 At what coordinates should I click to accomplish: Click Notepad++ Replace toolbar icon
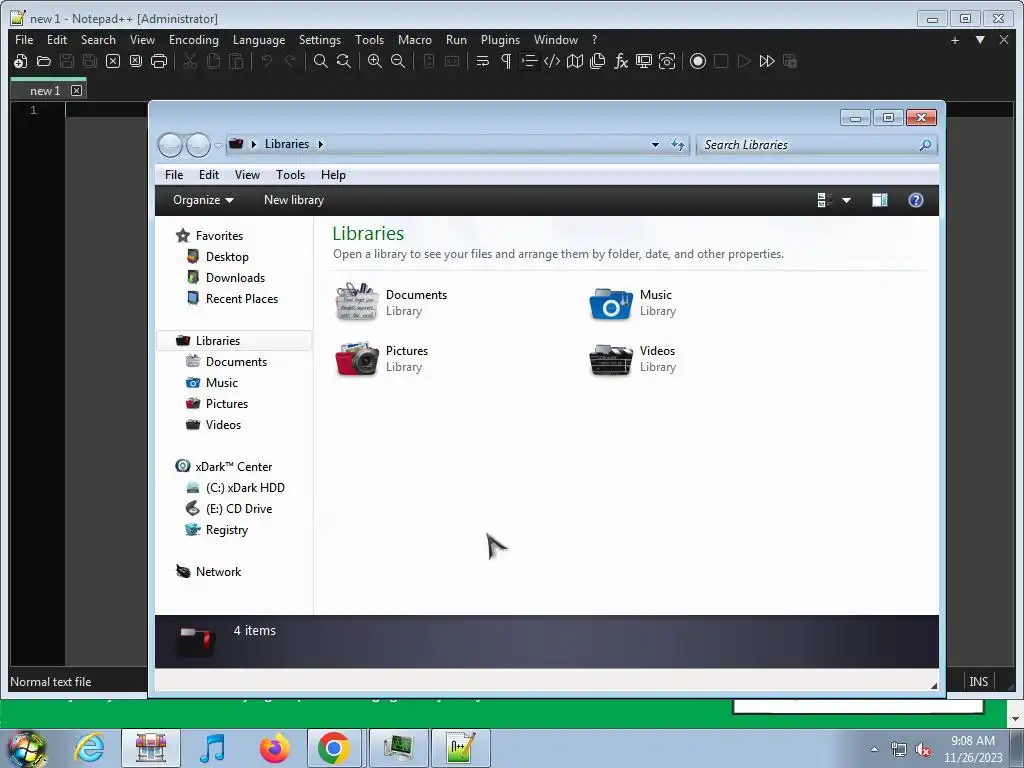(344, 61)
